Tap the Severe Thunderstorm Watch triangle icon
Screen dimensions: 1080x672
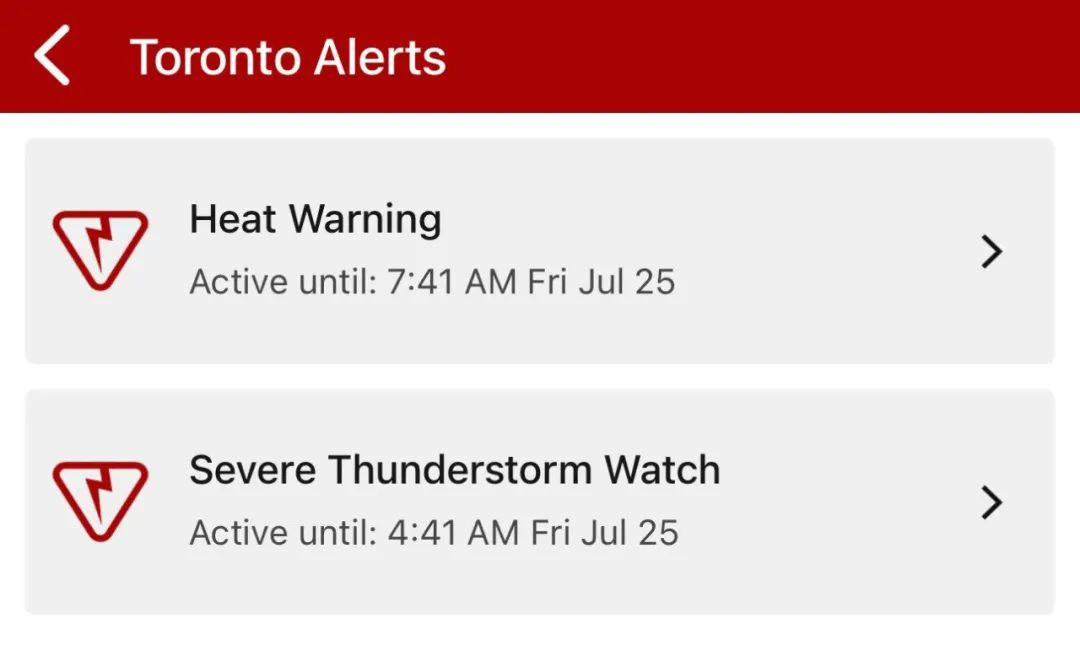click(101, 501)
